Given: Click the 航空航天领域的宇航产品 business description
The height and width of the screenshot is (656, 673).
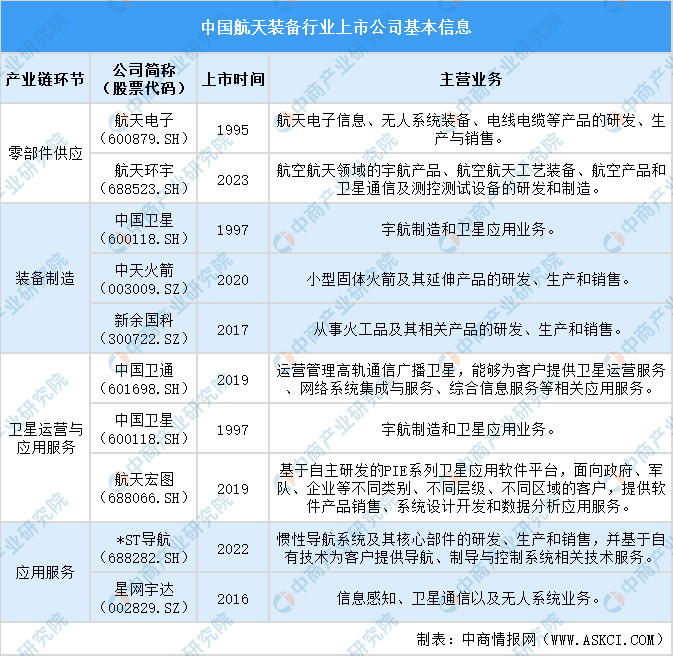Looking at the screenshot, I should 471,179.
